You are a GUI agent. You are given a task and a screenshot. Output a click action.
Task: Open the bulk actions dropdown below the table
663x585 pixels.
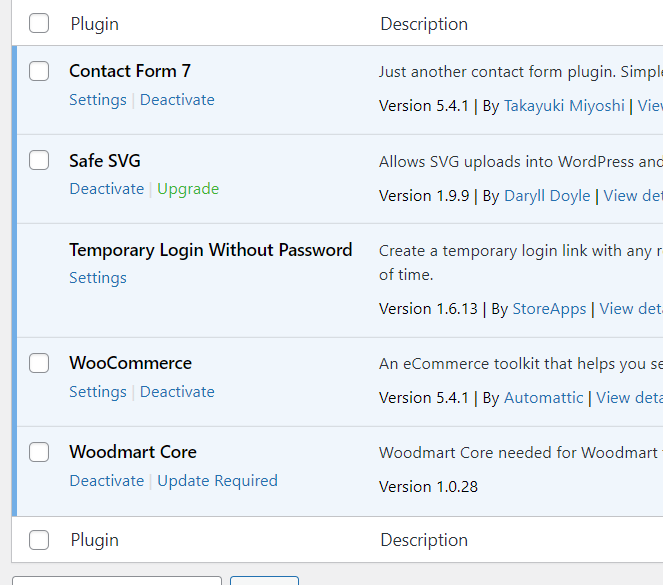click(117, 580)
